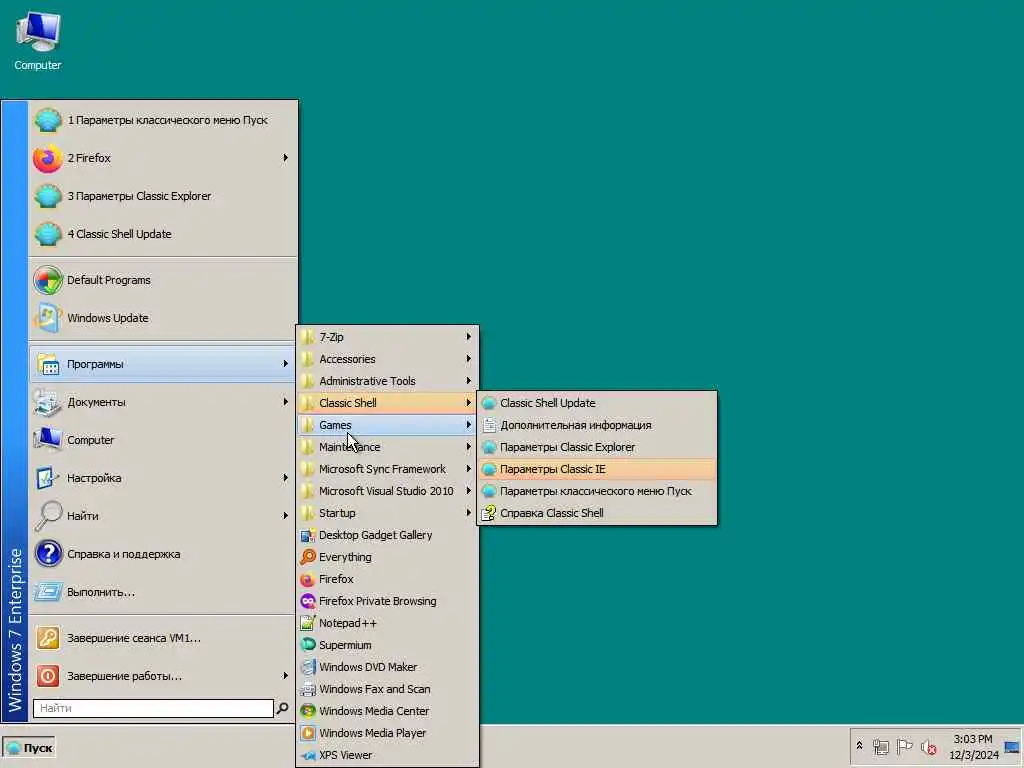
Task: Click the Windows Media Center icon
Action: click(308, 711)
